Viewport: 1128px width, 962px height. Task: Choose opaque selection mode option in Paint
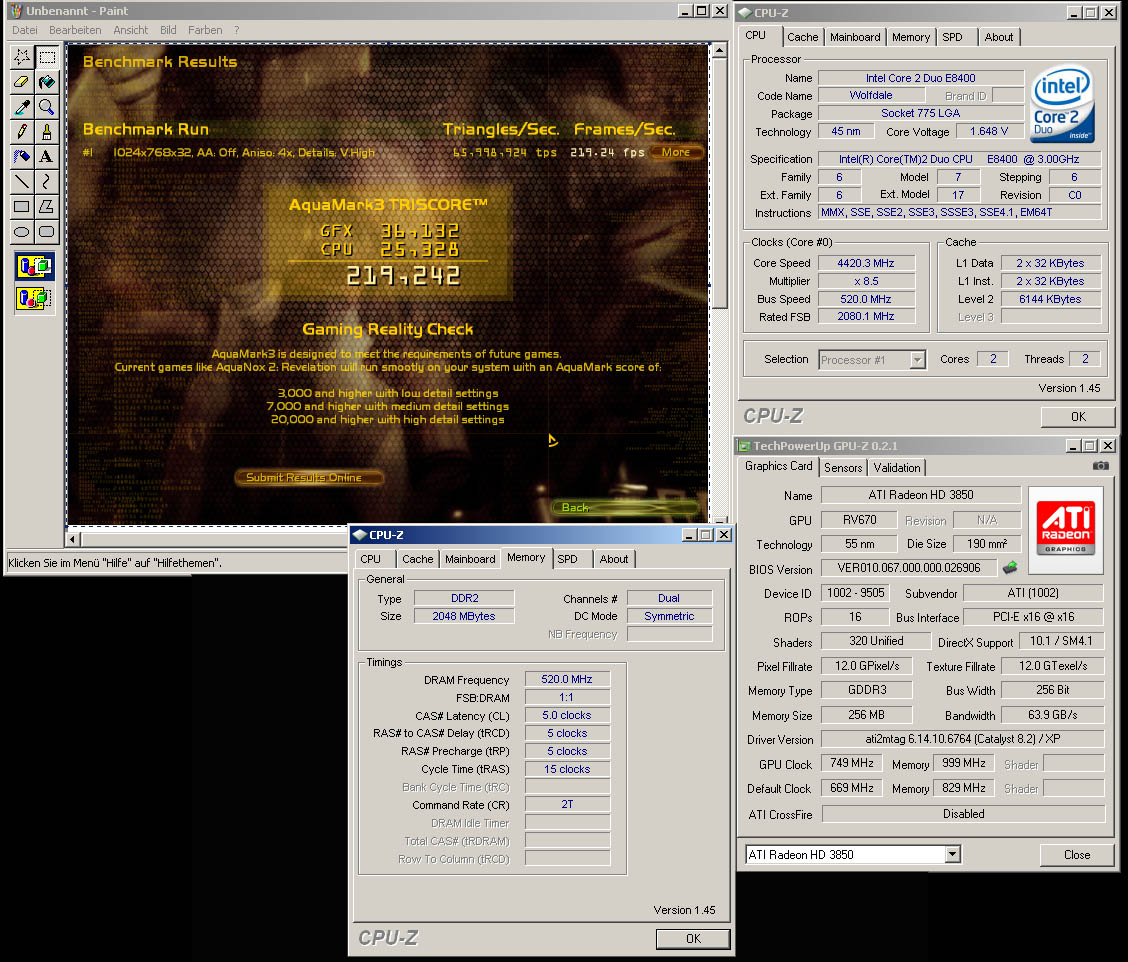point(35,266)
